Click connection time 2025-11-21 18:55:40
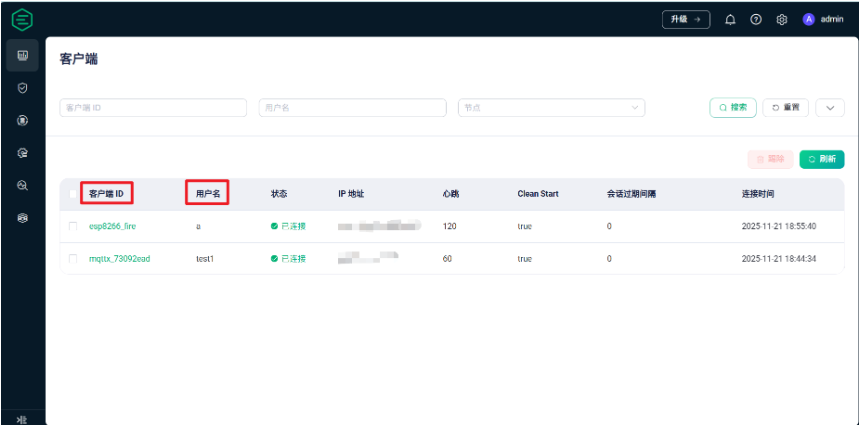 click(779, 226)
